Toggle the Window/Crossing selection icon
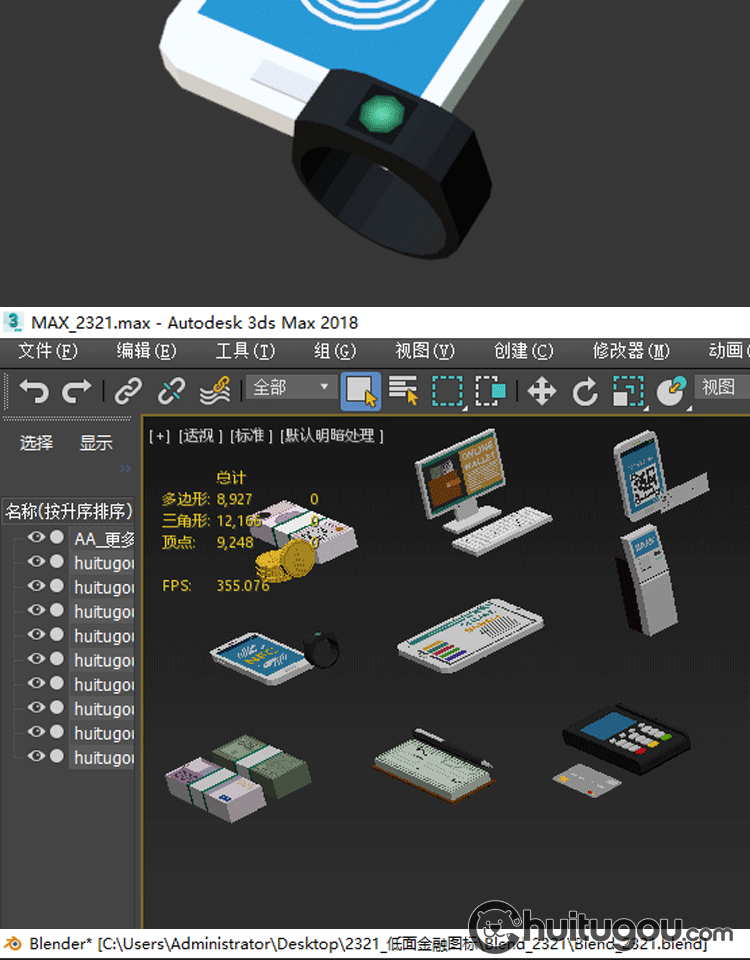The width and height of the screenshot is (750, 960). (490, 390)
